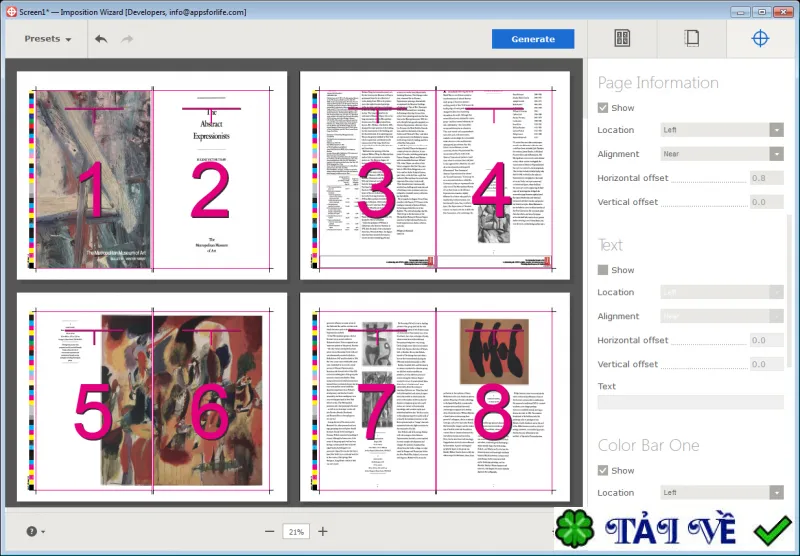This screenshot has height=556, width=800.
Task: Switch to the imposition layout tab
Action: pyautogui.click(x=622, y=39)
